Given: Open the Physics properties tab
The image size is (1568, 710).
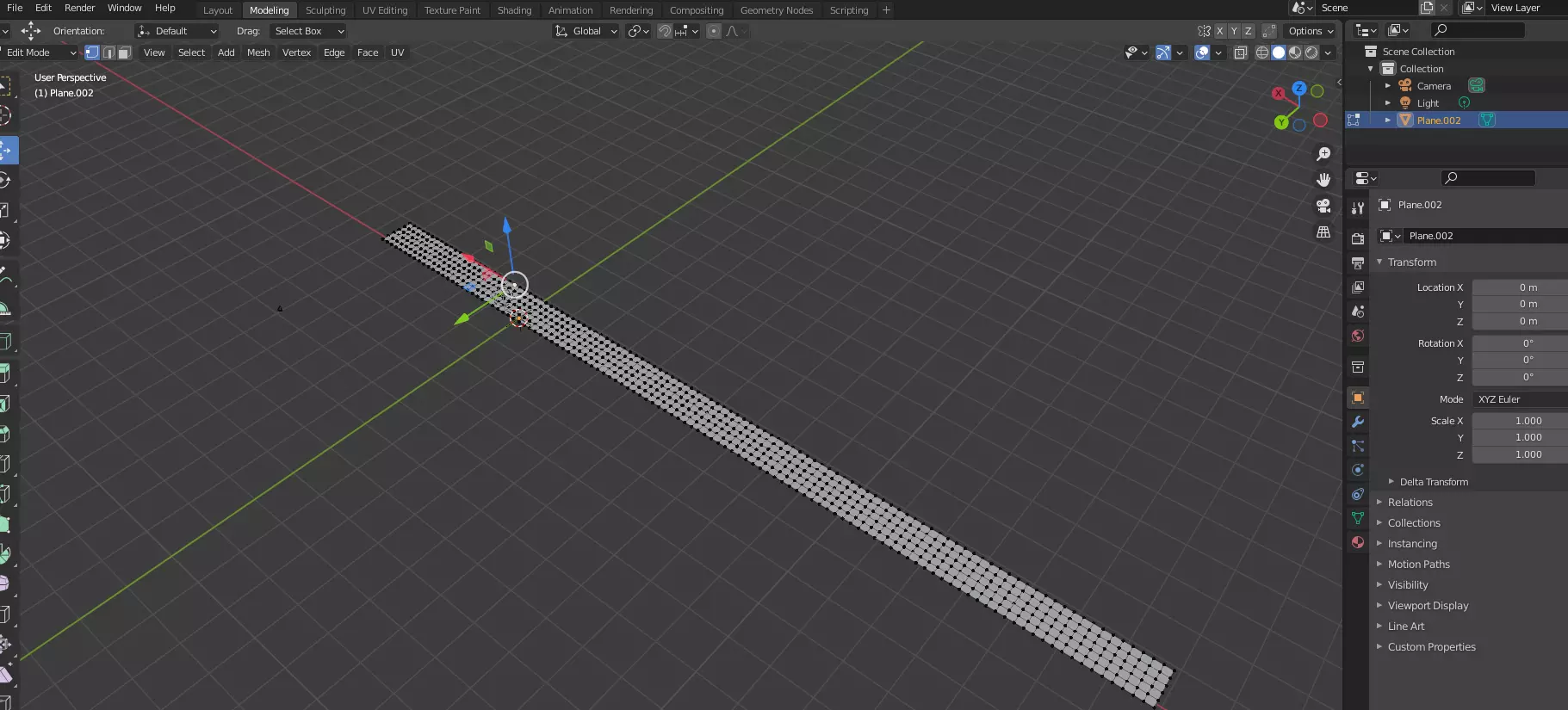Looking at the screenshot, I should [x=1358, y=470].
